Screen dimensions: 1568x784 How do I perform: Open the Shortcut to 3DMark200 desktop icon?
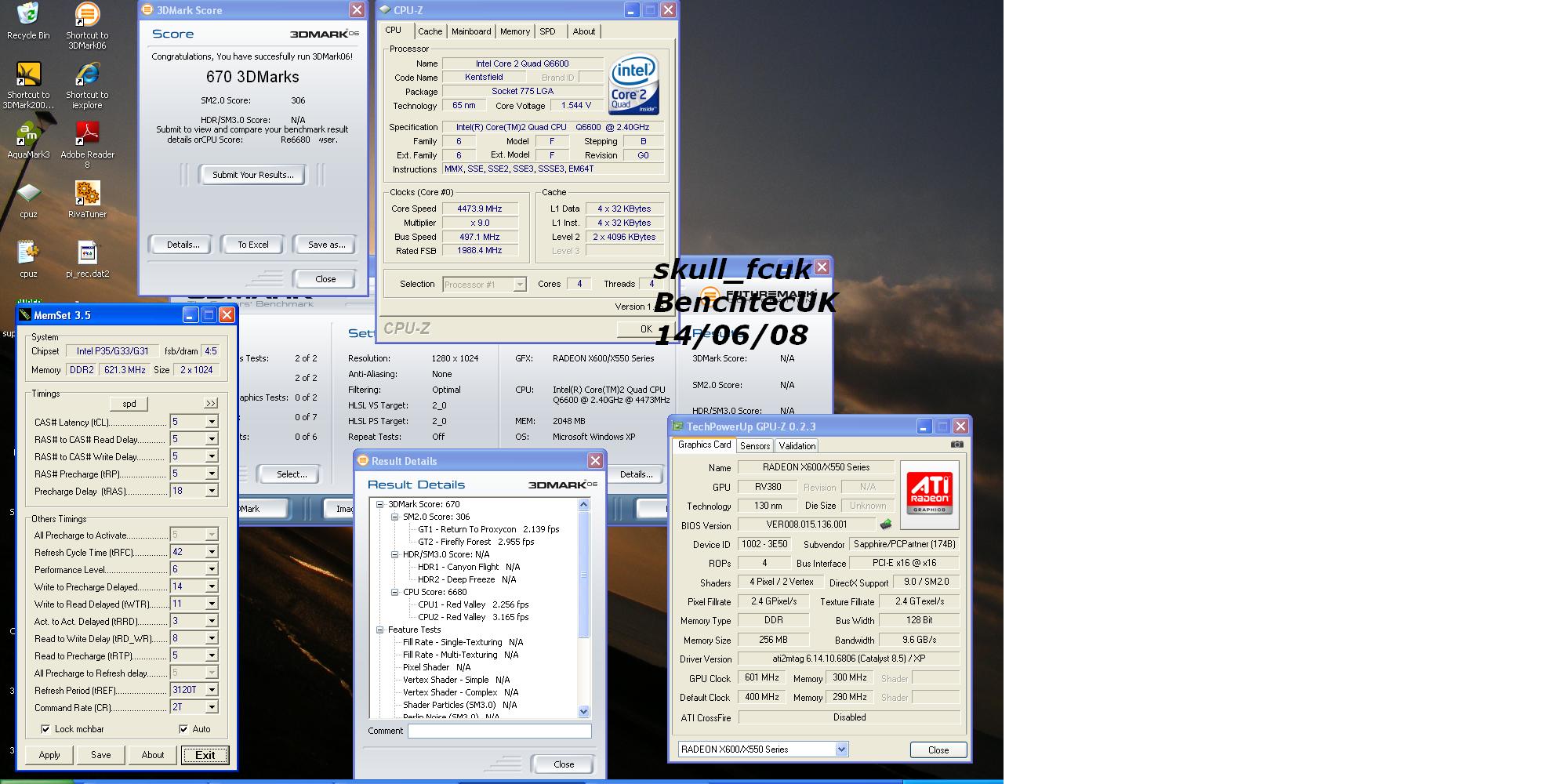point(28,85)
